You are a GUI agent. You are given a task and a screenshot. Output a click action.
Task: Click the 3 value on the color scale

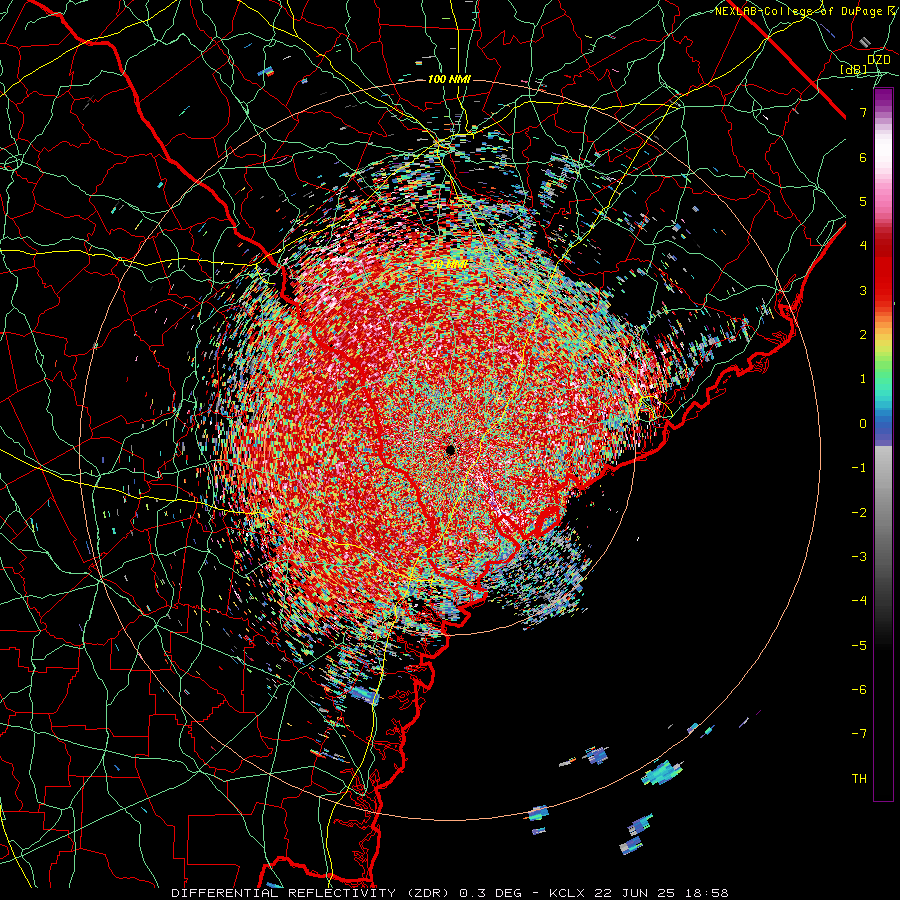click(x=863, y=290)
